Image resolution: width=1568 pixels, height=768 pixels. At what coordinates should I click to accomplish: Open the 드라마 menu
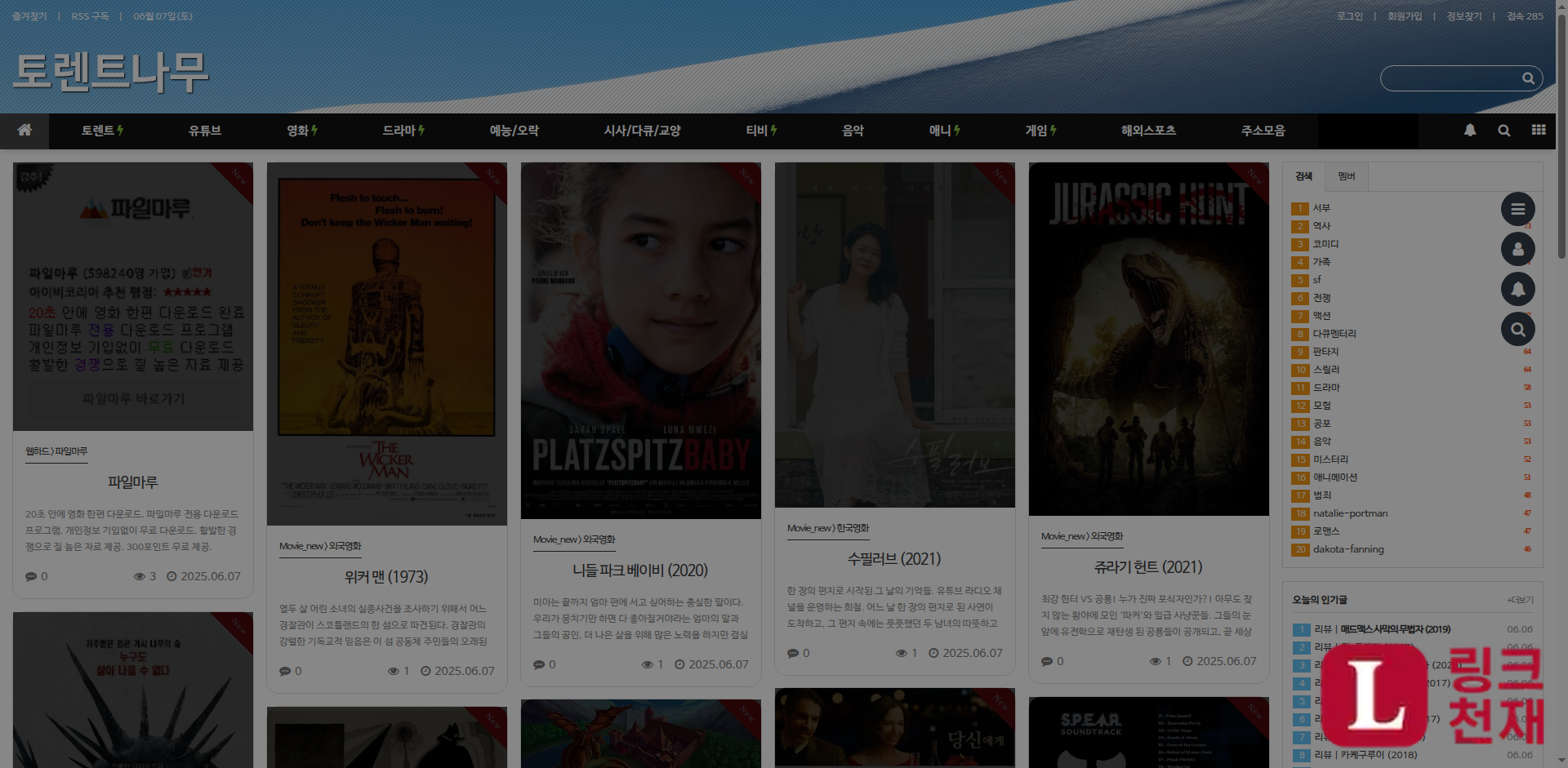403,131
